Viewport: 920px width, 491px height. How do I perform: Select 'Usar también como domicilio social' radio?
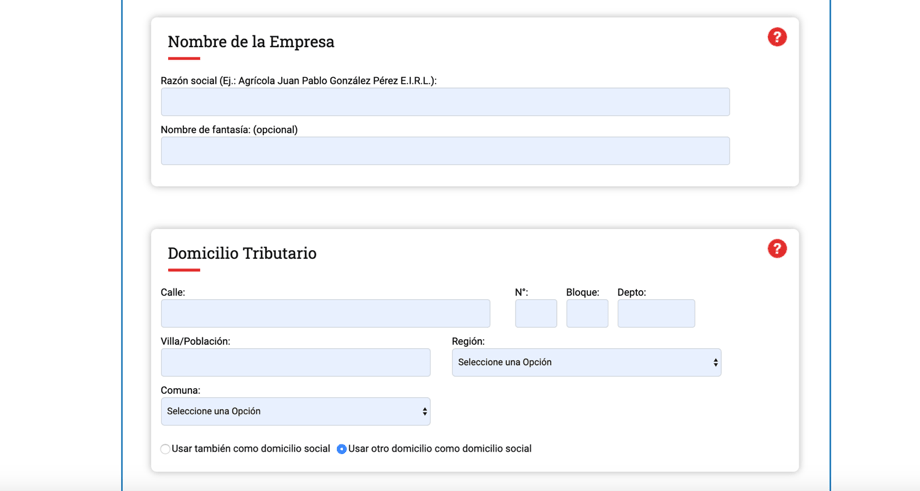[x=165, y=449]
